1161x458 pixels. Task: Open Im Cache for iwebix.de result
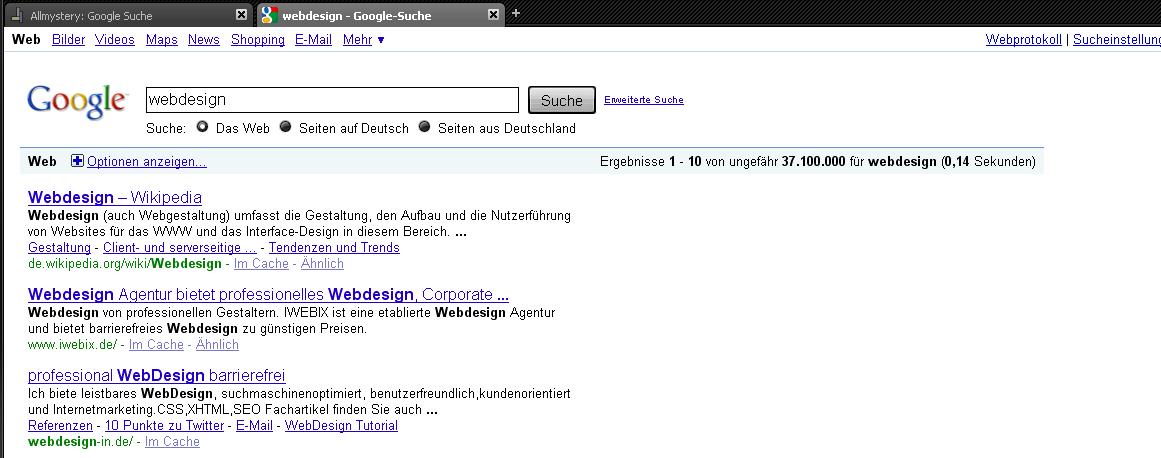click(x=155, y=345)
